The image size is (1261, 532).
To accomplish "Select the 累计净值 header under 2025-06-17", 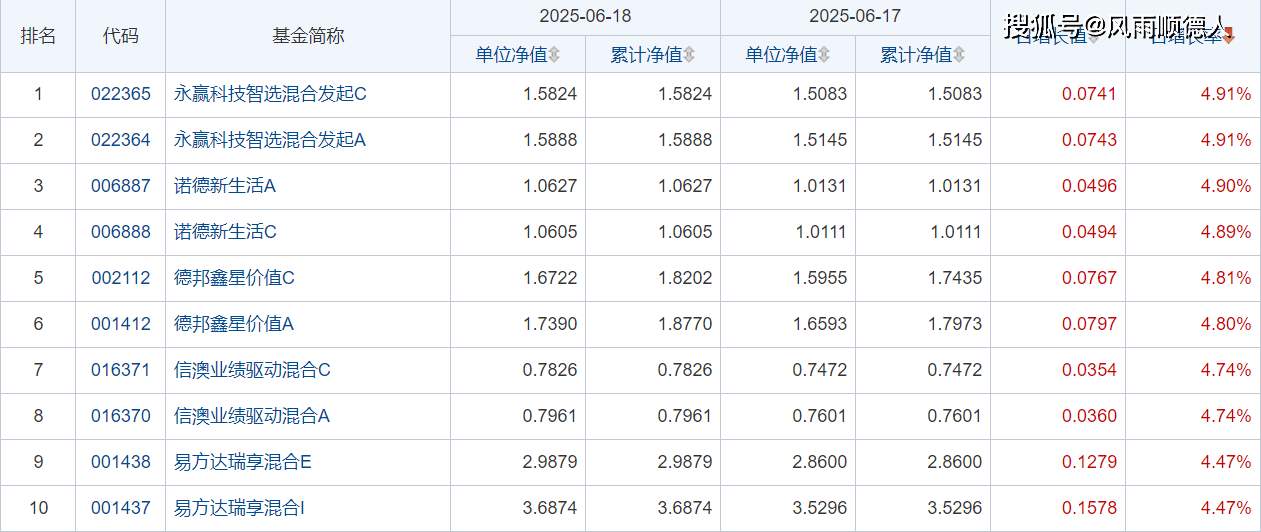I will (x=915, y=55).
